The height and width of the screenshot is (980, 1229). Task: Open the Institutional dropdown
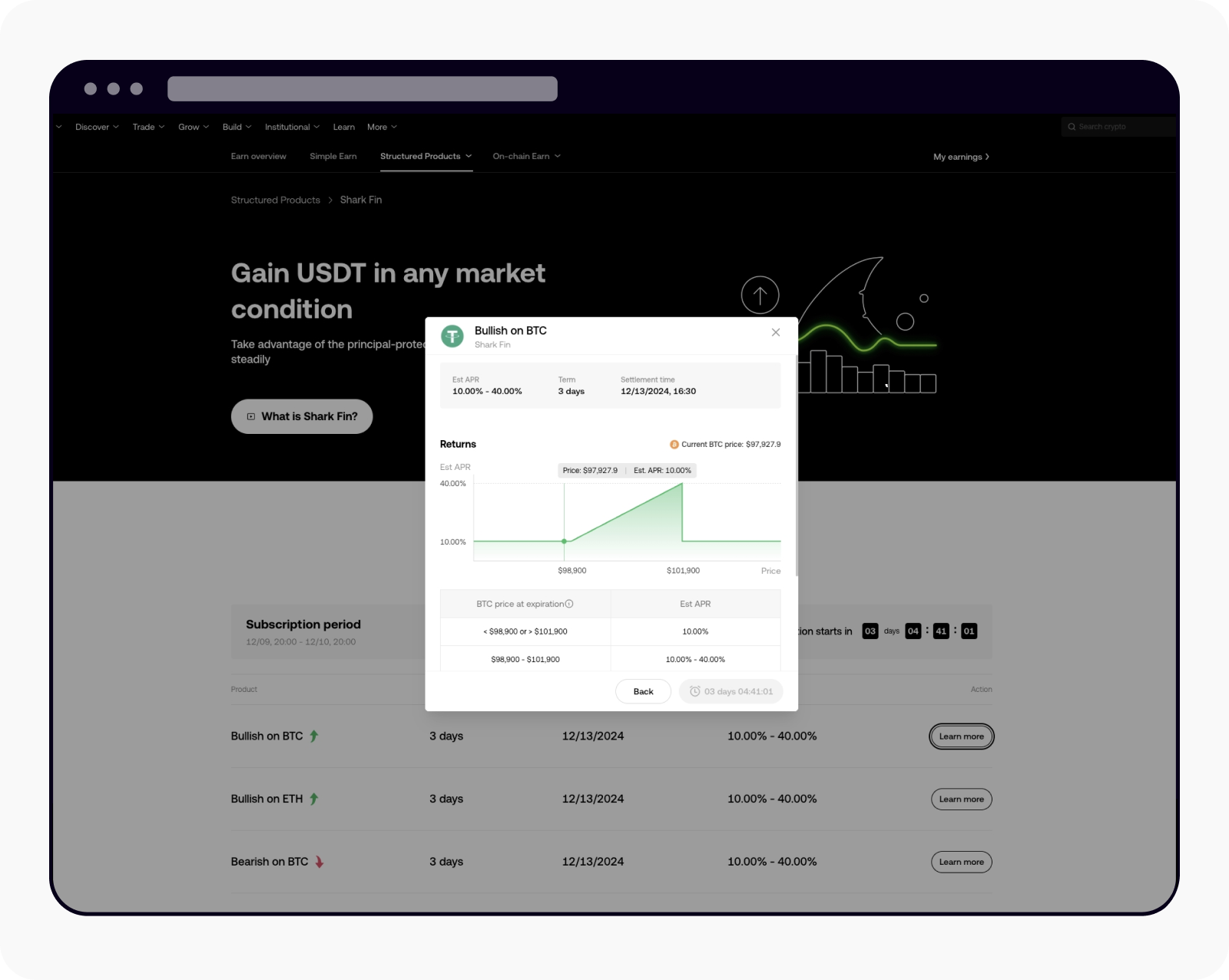tap(293, 127)
